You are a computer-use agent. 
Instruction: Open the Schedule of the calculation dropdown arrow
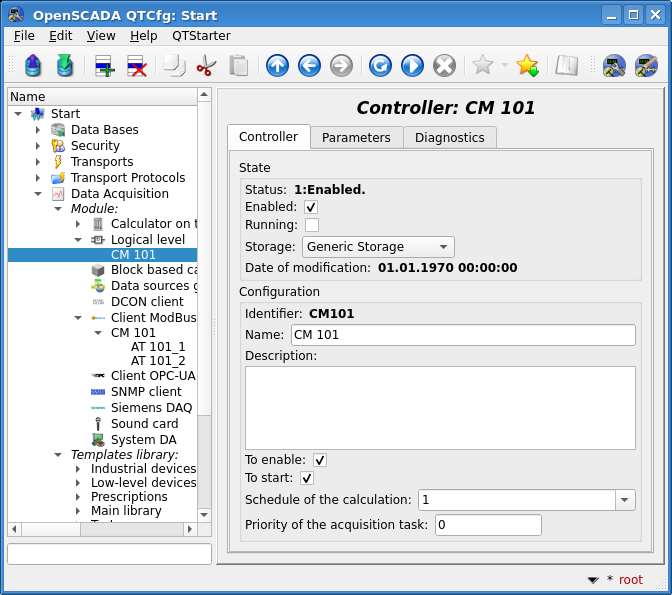pos(625,500)
